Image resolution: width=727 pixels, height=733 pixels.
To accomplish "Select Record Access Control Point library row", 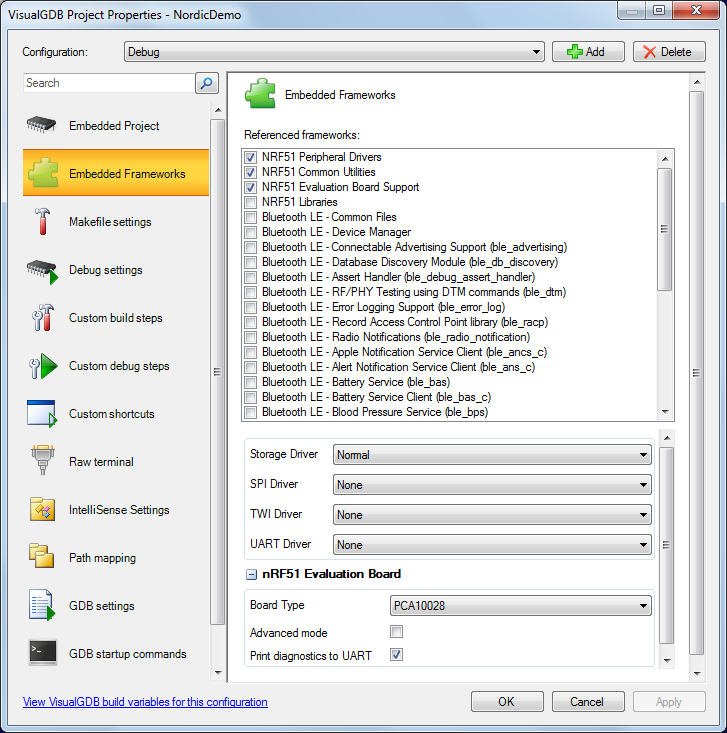I will pos(405,322).
